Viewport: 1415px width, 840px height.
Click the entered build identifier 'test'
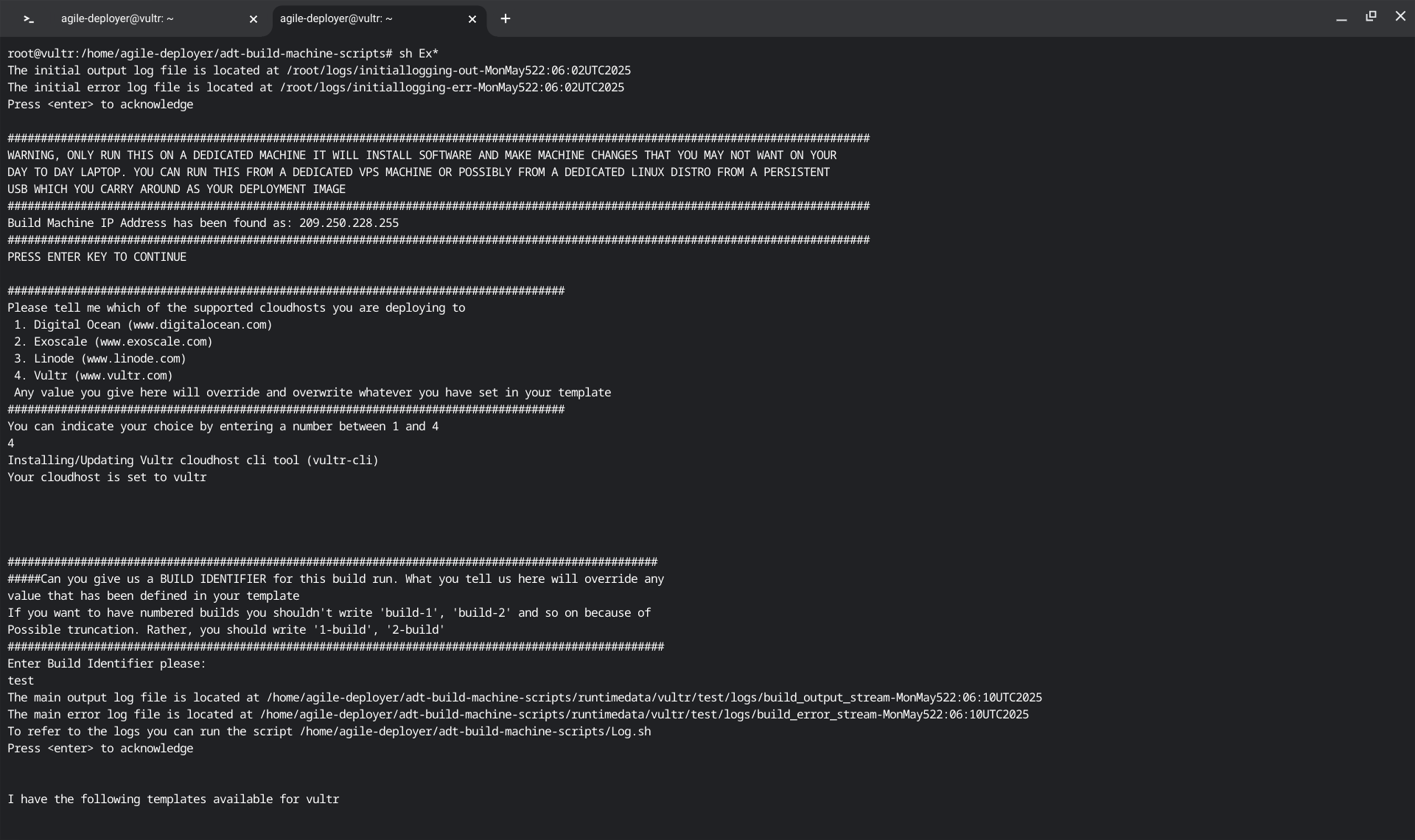(x=21, y=681)
